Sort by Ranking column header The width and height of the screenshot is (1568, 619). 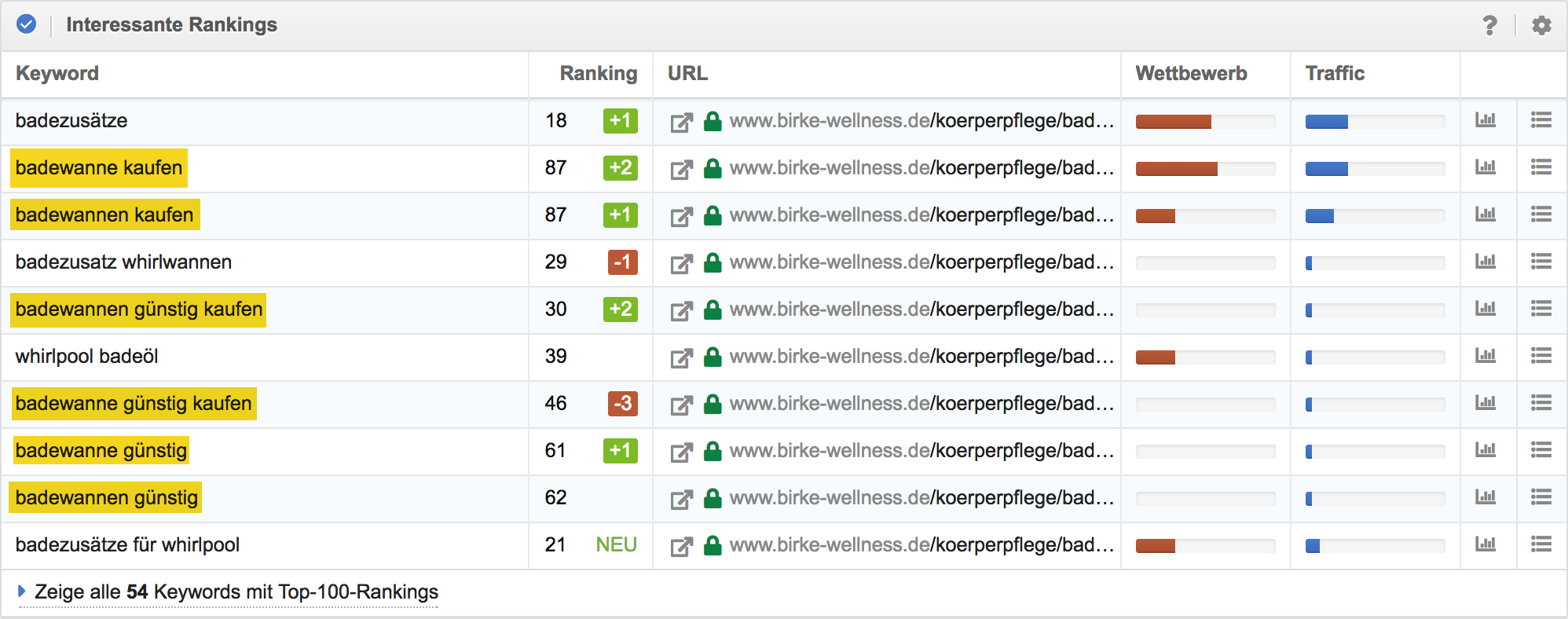598,74
